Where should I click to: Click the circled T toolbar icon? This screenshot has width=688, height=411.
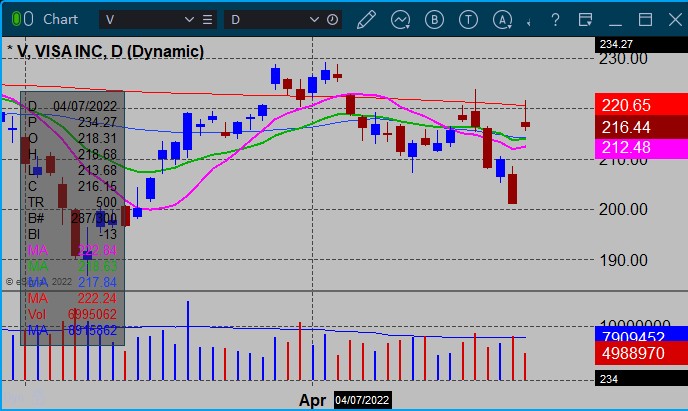[468, 20]
